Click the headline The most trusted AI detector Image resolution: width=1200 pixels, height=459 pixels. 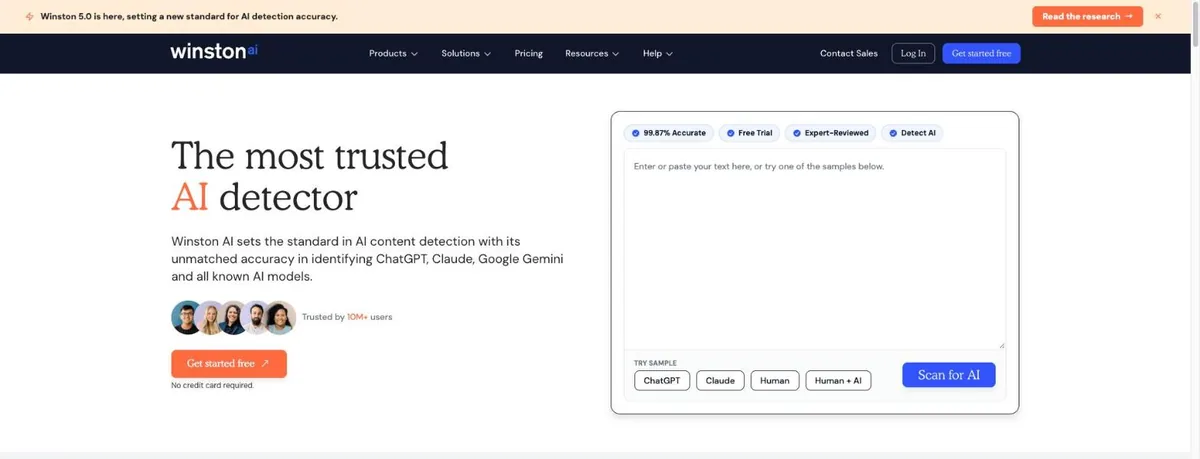coord(310,176)
